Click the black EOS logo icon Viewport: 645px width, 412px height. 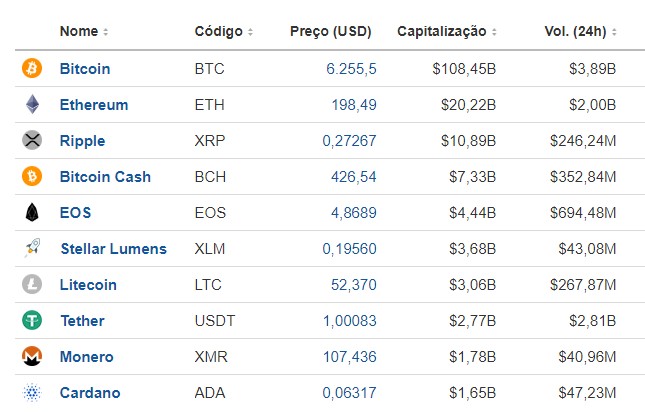coord(32,213)
